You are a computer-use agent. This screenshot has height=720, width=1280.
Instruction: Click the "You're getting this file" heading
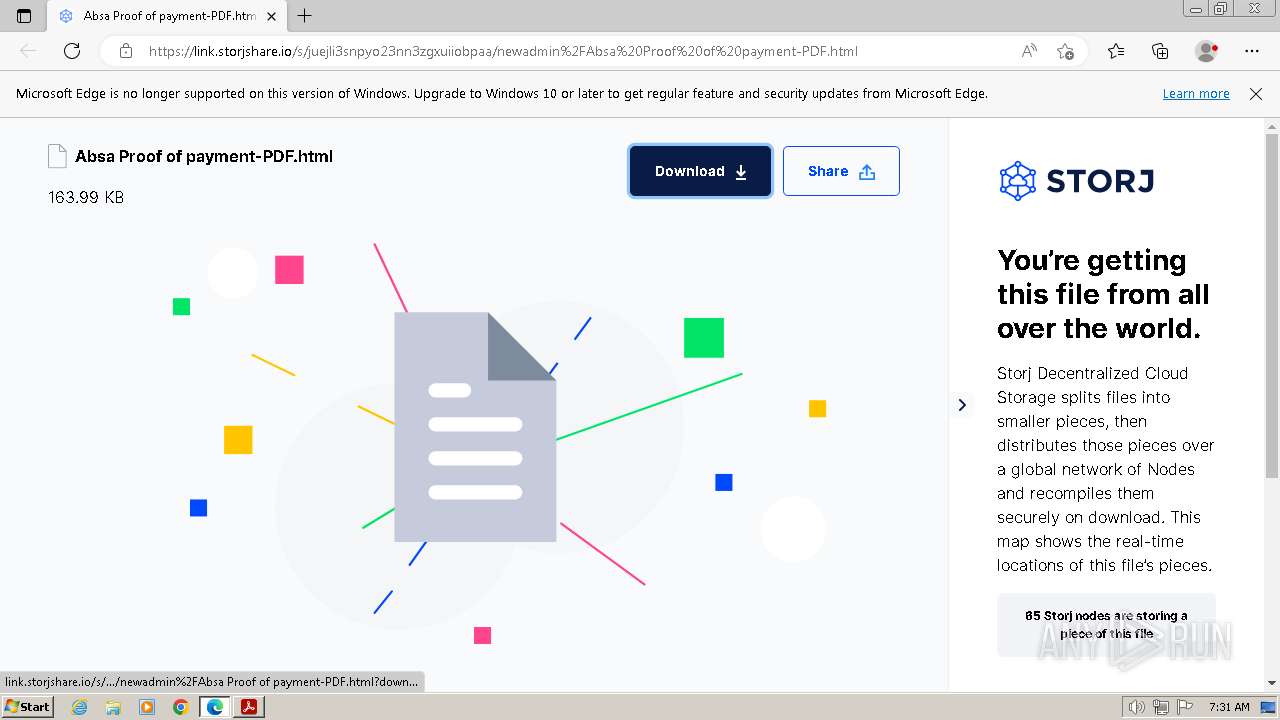[x=1103, y=294]
